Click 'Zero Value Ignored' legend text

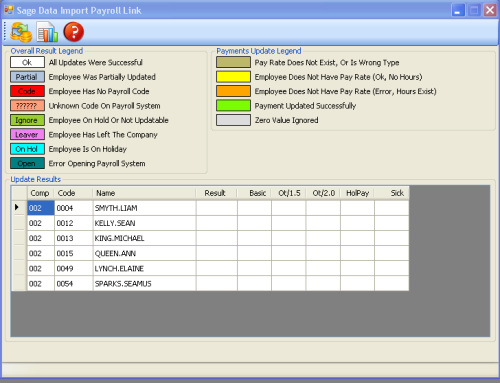(286, 120)
